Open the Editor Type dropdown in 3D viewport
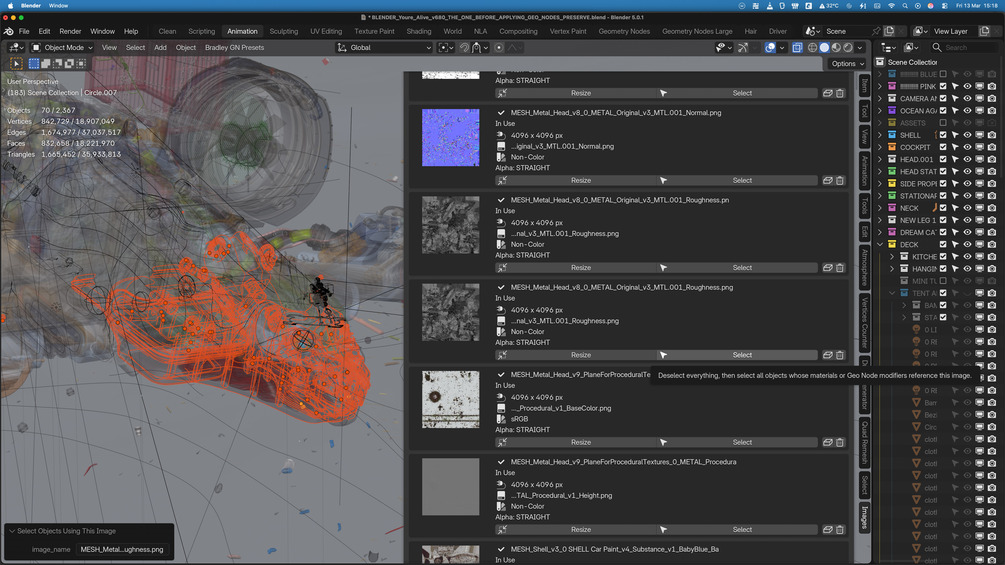This screenshot has width=1005, height=565. pos(15,47)
